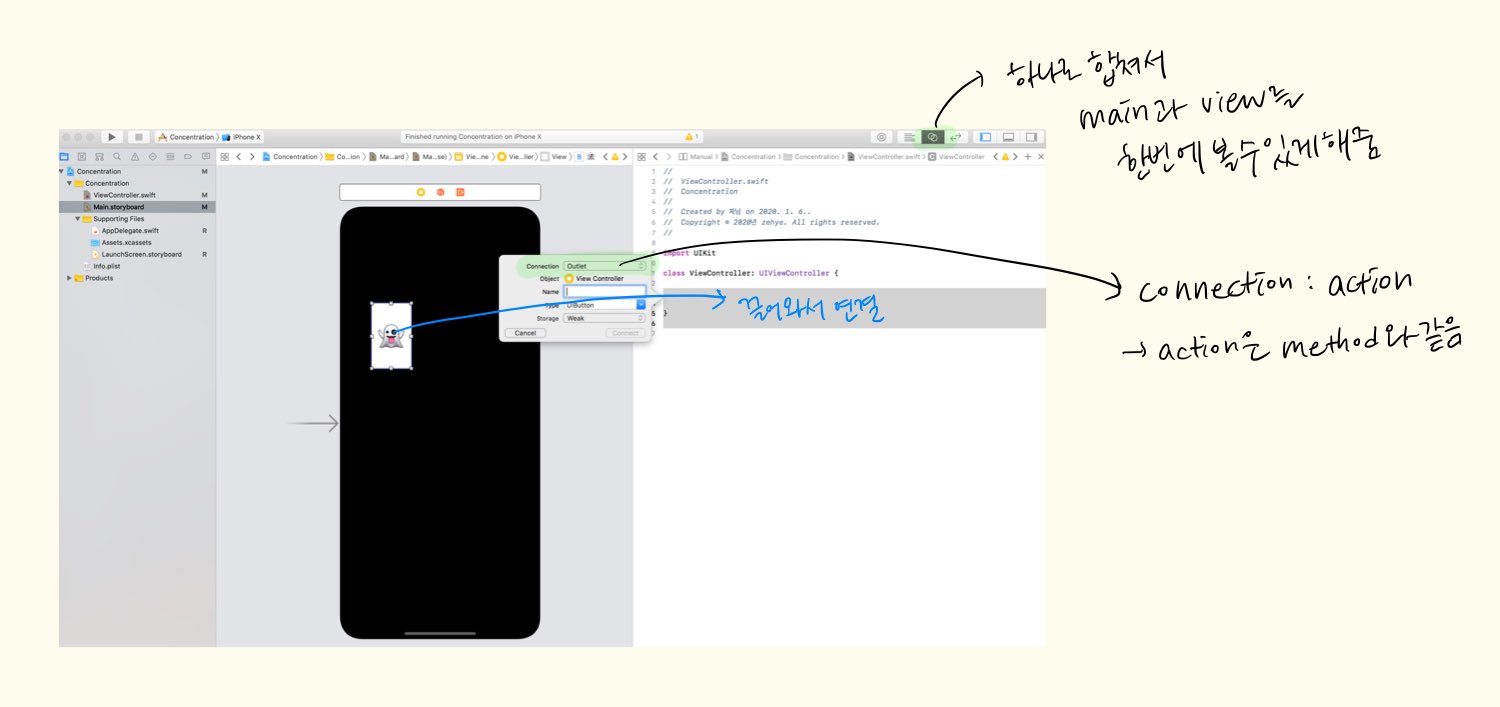Select Assets.xcassets in the navigator
1500x707 pixels.
(x=123, y=242)
